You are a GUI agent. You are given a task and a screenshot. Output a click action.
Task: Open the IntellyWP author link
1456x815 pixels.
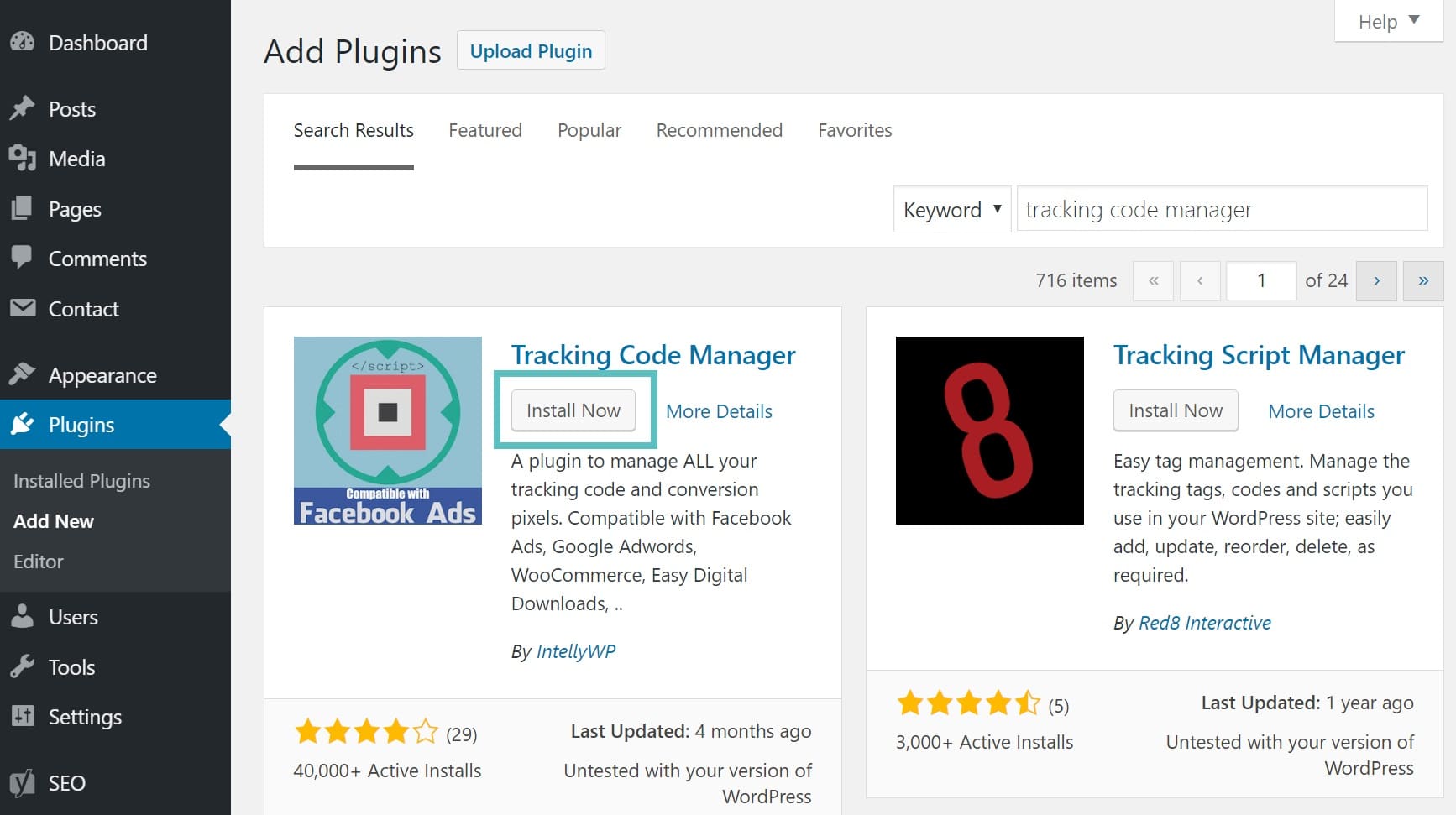coord(576,650)
